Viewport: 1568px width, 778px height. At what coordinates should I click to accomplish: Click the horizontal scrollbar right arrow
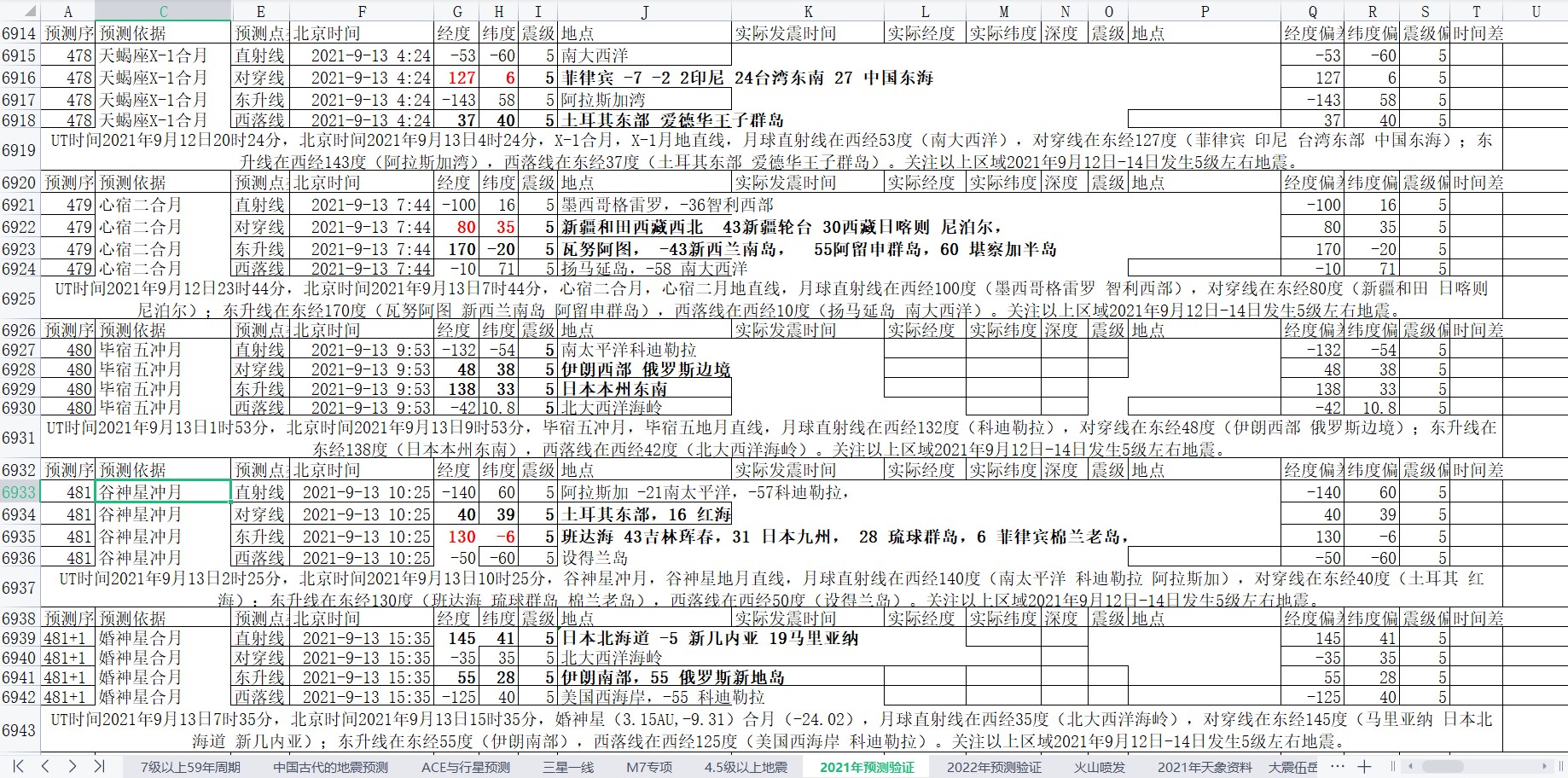[1544, 766]
